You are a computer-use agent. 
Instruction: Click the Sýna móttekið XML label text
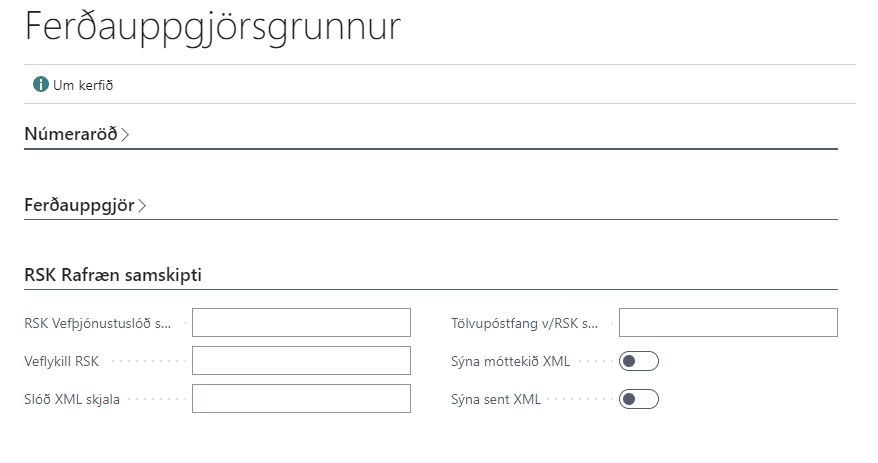(x=510, y=361)
